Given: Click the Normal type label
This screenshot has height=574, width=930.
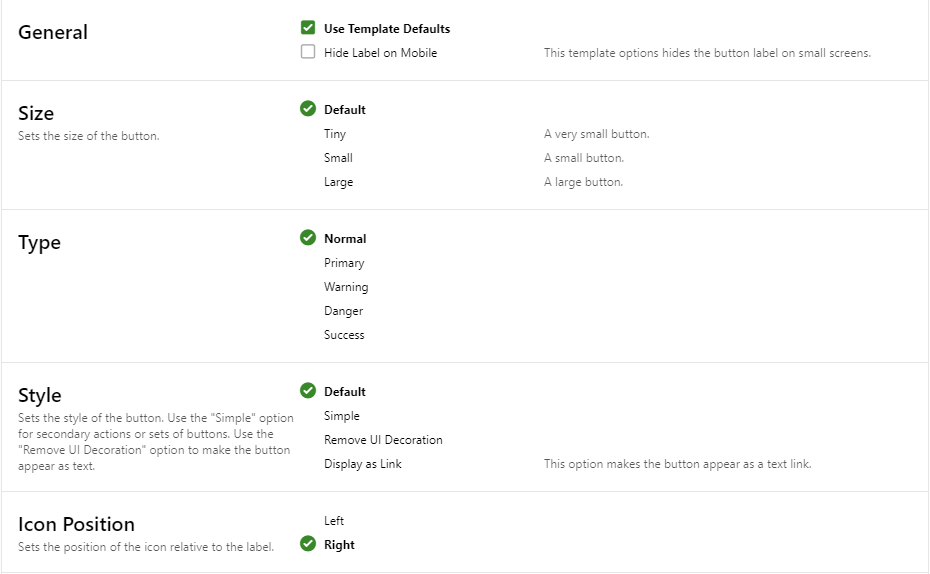Looking at the screenshot, I should coord(345,238).
